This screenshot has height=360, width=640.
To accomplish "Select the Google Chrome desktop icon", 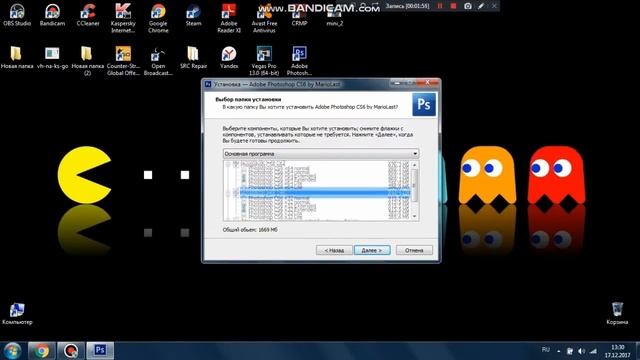I will (158, 18).
